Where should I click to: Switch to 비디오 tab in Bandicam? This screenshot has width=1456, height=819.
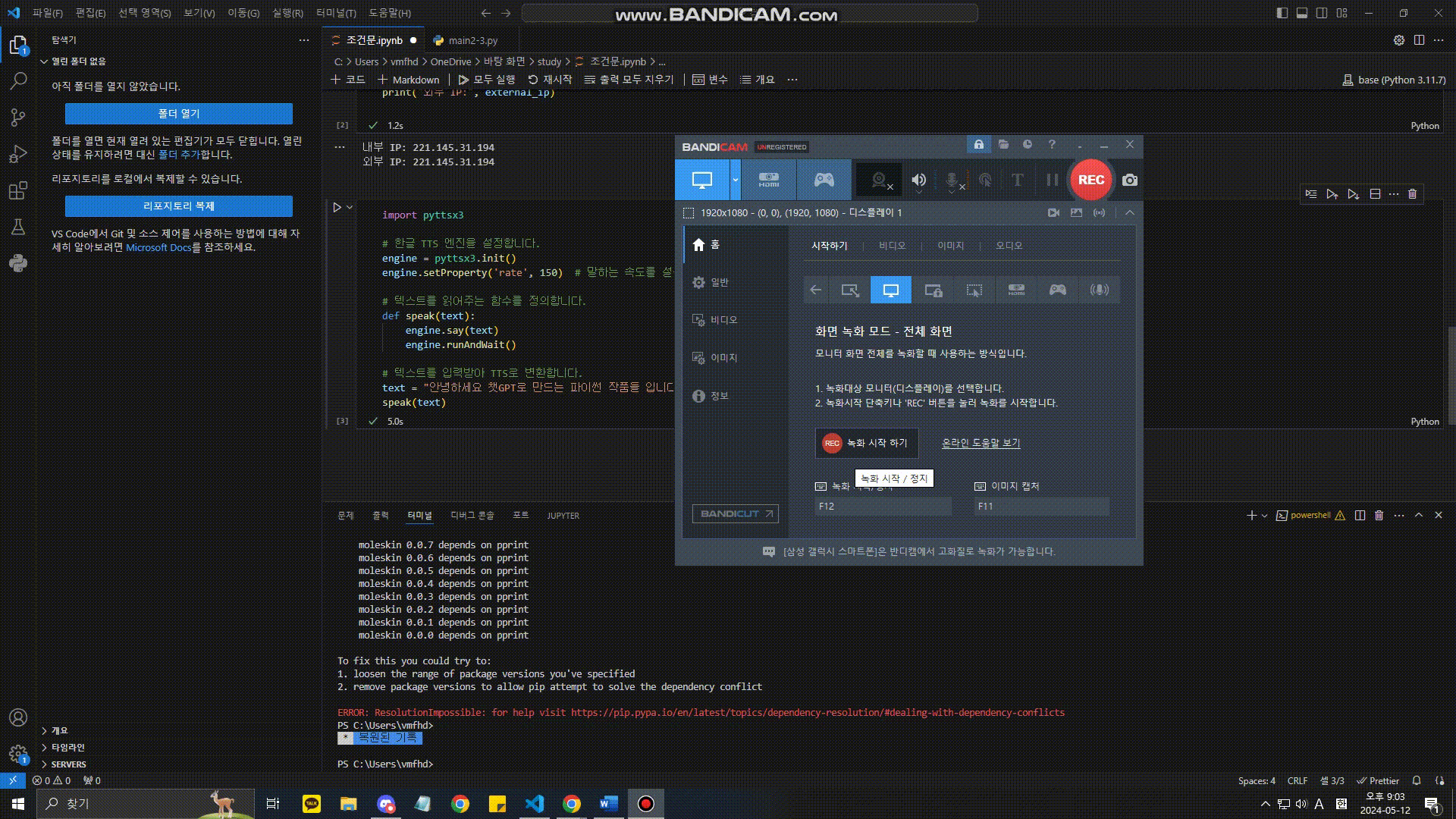(x=892, y=246)
